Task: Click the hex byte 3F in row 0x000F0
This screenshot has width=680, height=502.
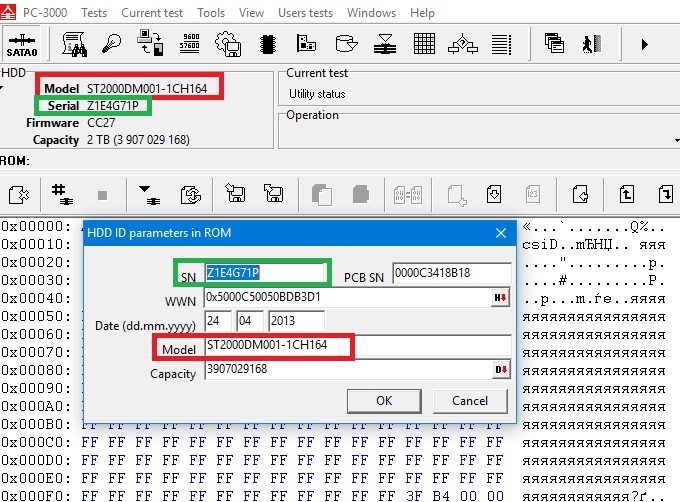Action: coord(414,496)
